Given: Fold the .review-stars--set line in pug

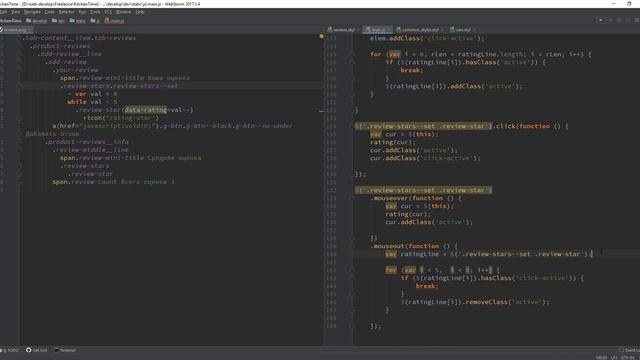Looking at the screenshot, I should click(x=19, y=86).
